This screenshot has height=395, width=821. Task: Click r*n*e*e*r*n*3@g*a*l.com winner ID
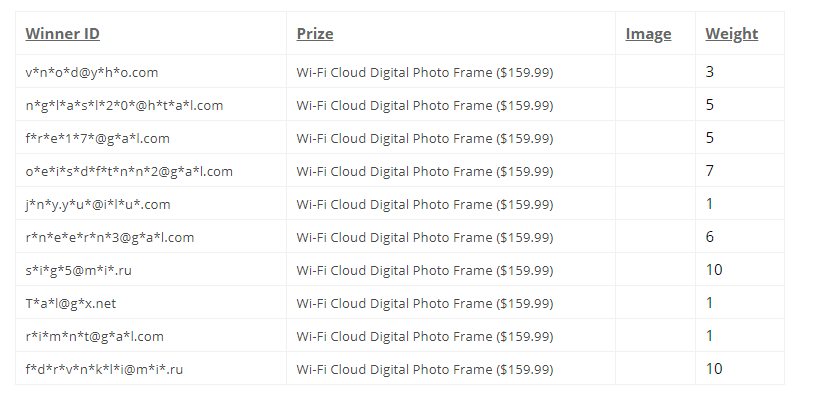[x=109, y=237]
